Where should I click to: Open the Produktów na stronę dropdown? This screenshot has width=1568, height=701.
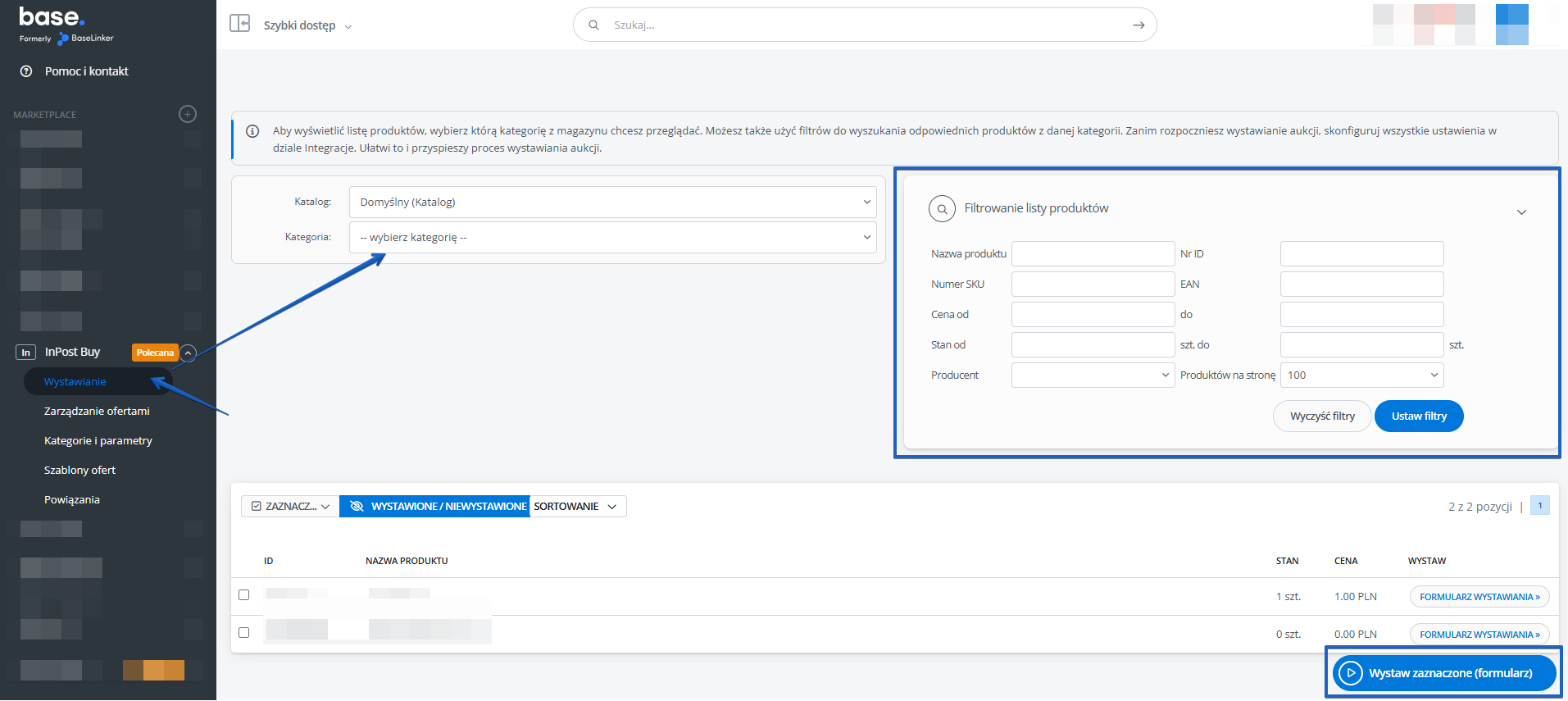[x=1361, y=376]
